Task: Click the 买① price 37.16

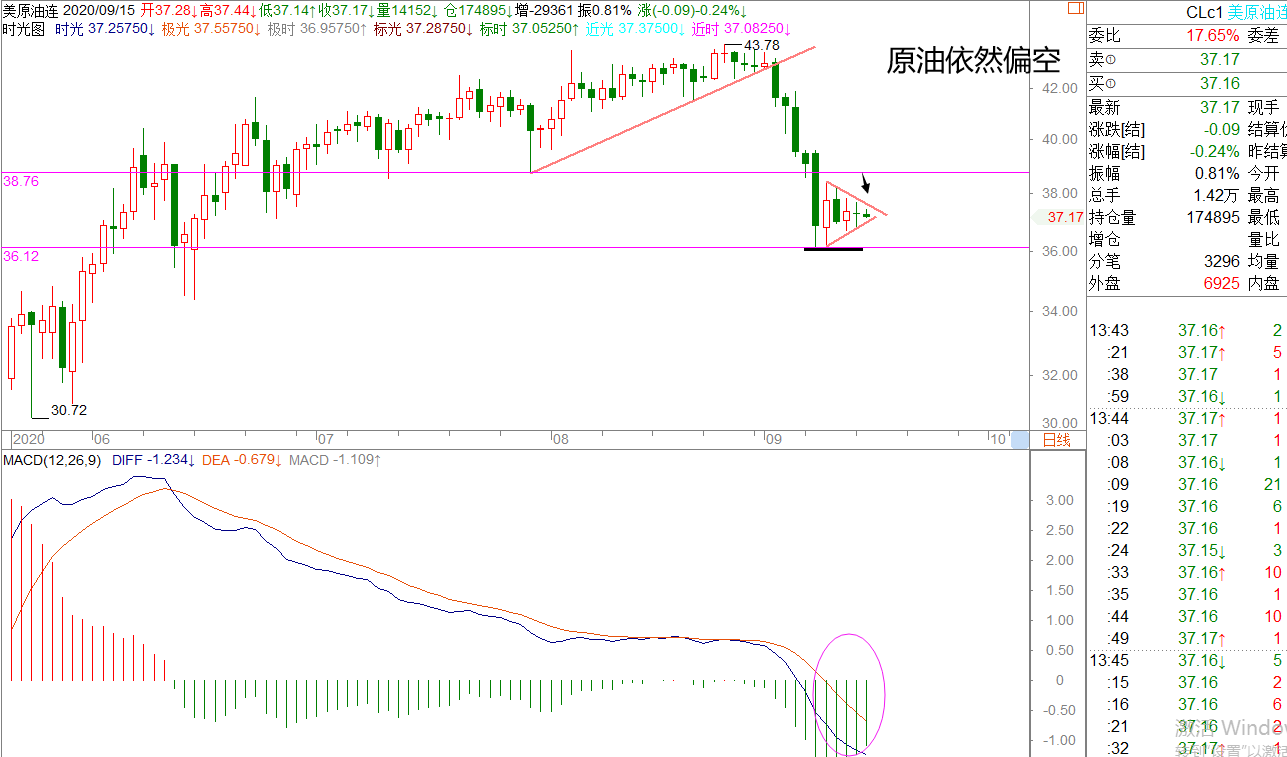Action: point(1220,83)
